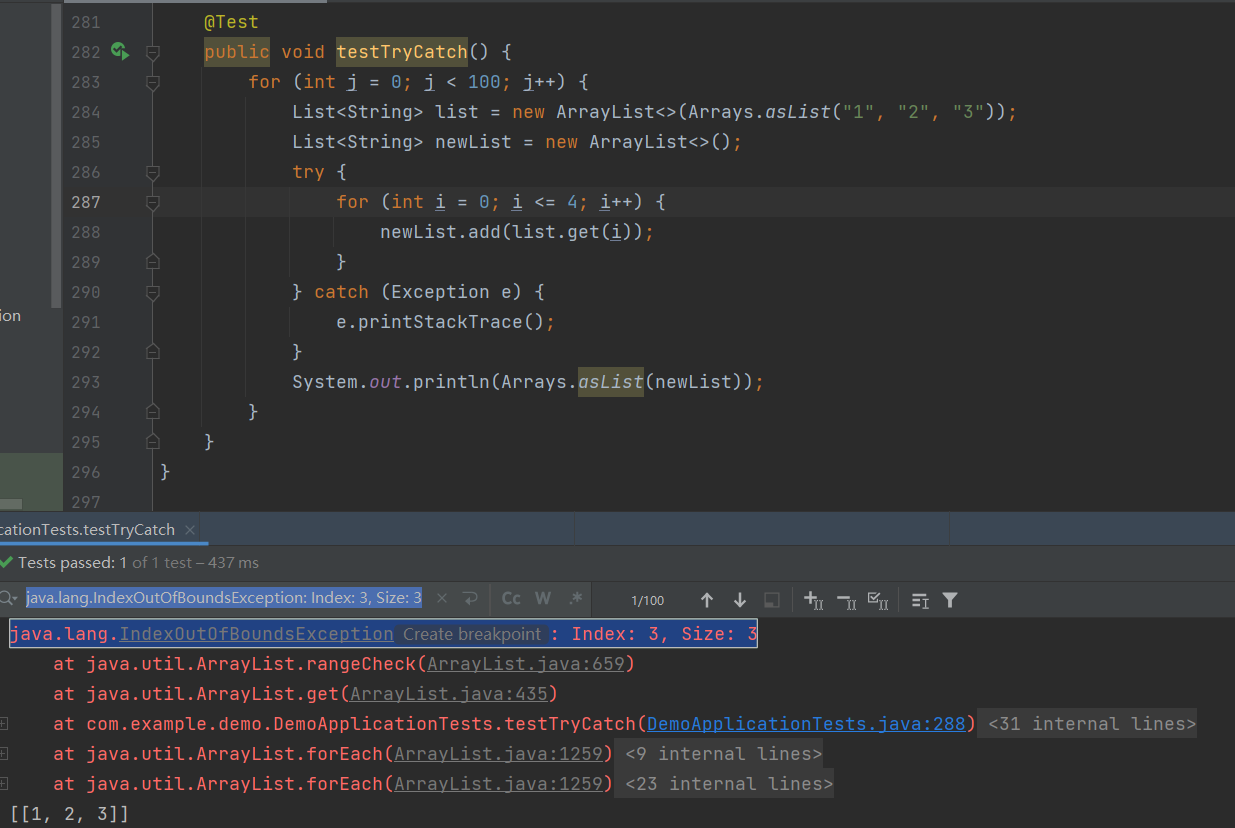Toggle Regex (.*) option in console search
Screen dimensions: 1235x828
(x=575, y=598)
